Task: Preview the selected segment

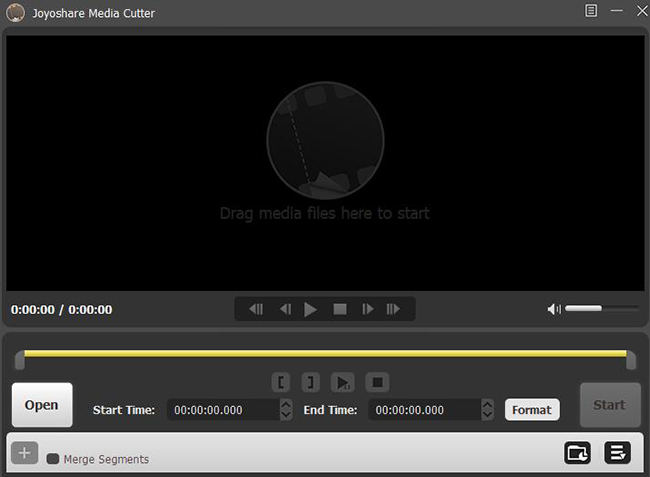Action: 342,382
